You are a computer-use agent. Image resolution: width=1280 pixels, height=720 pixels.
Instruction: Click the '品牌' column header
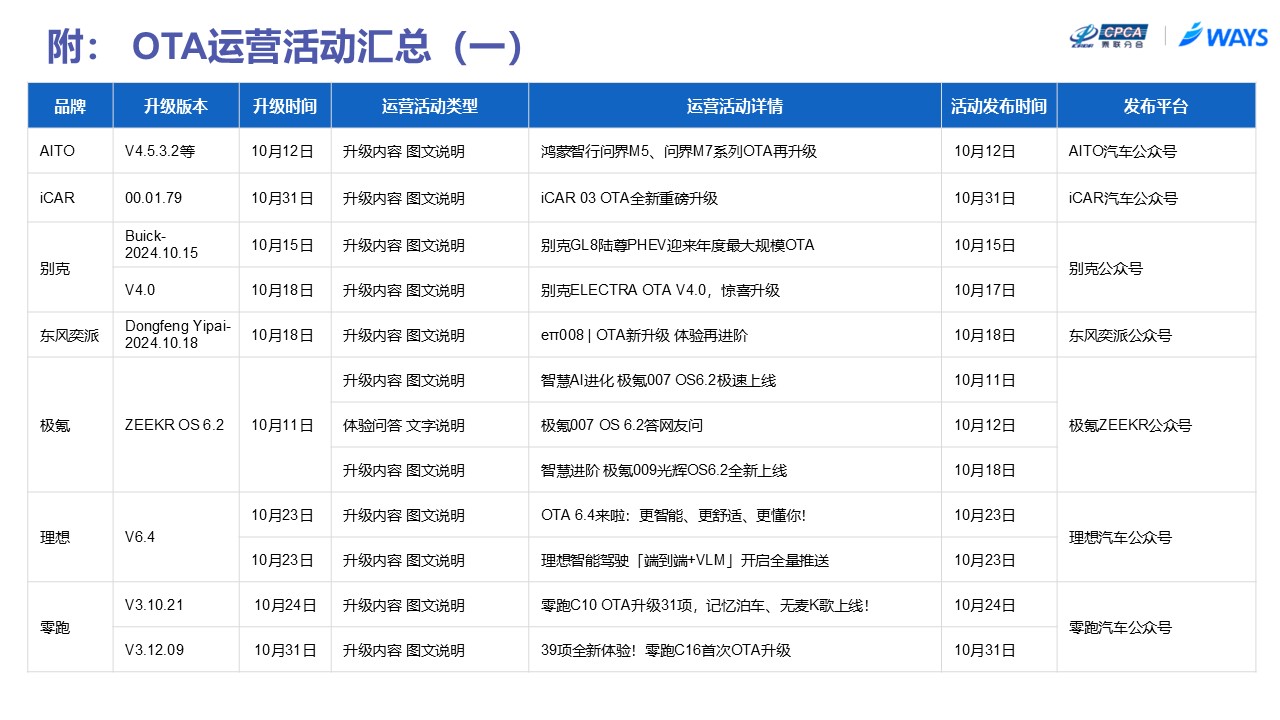click(x=70, y=106)
